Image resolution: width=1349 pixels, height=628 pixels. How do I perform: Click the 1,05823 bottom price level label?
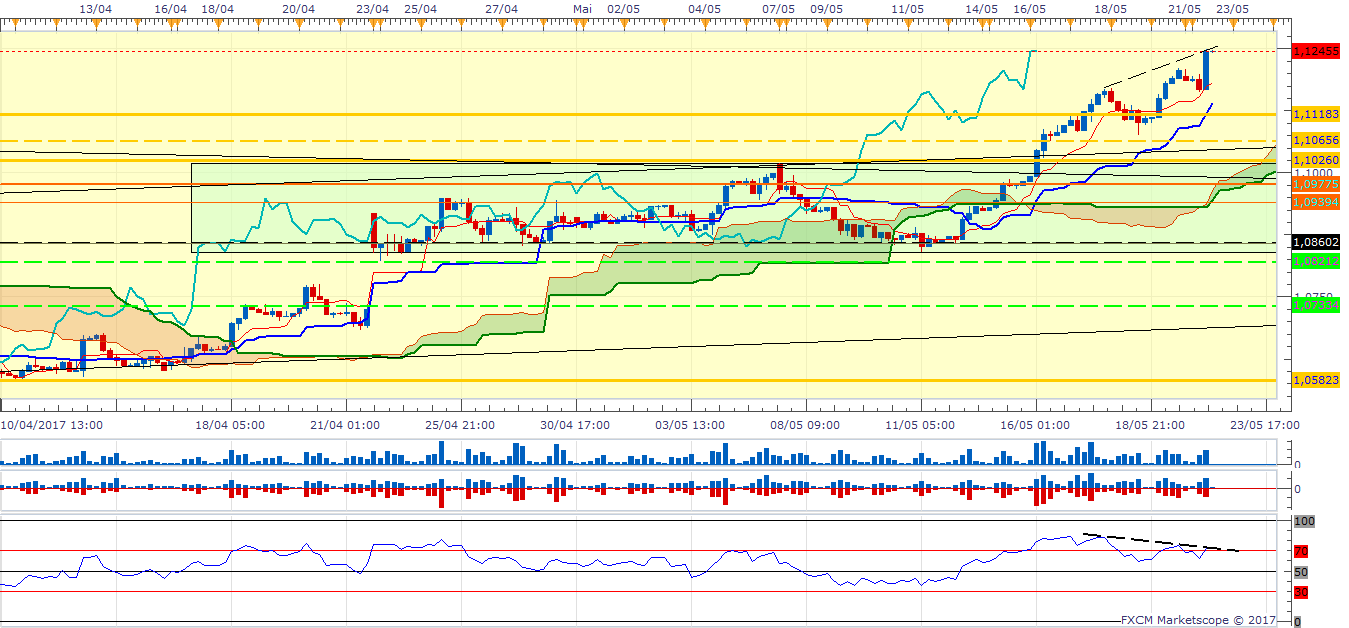click(x=1316, y=380)
